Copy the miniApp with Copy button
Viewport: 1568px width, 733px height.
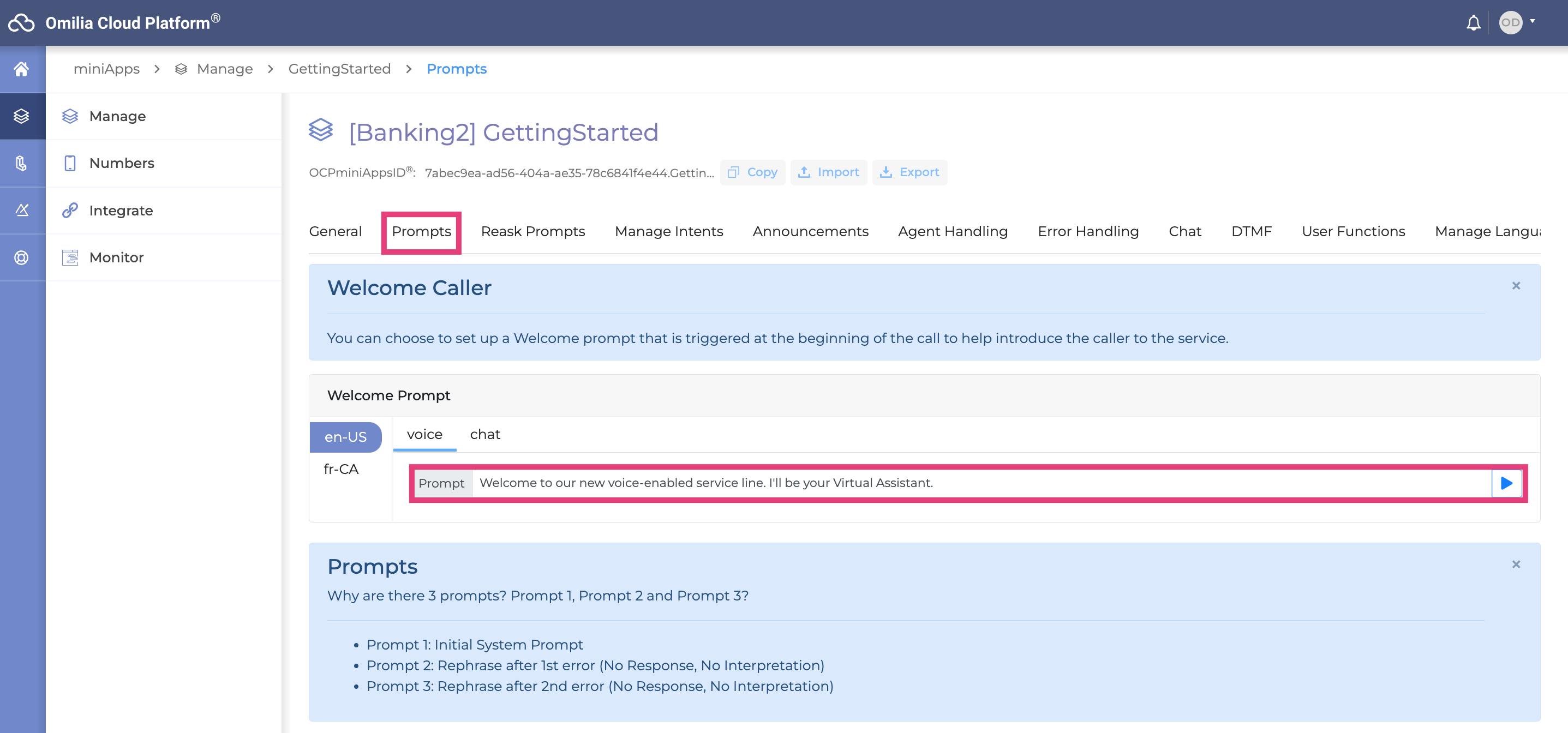[x=752, y=172]
